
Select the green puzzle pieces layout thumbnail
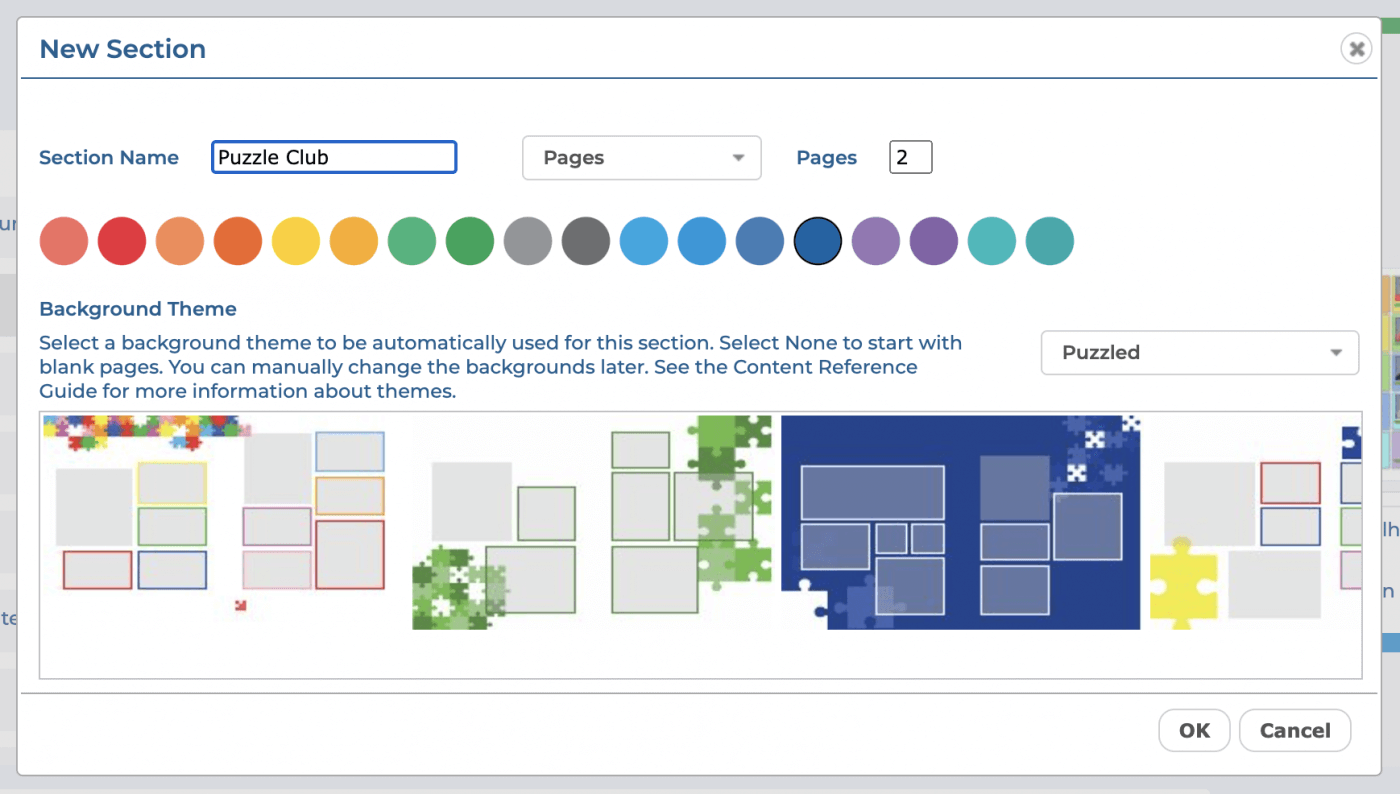pyautogui.click(x=592, y=522)
